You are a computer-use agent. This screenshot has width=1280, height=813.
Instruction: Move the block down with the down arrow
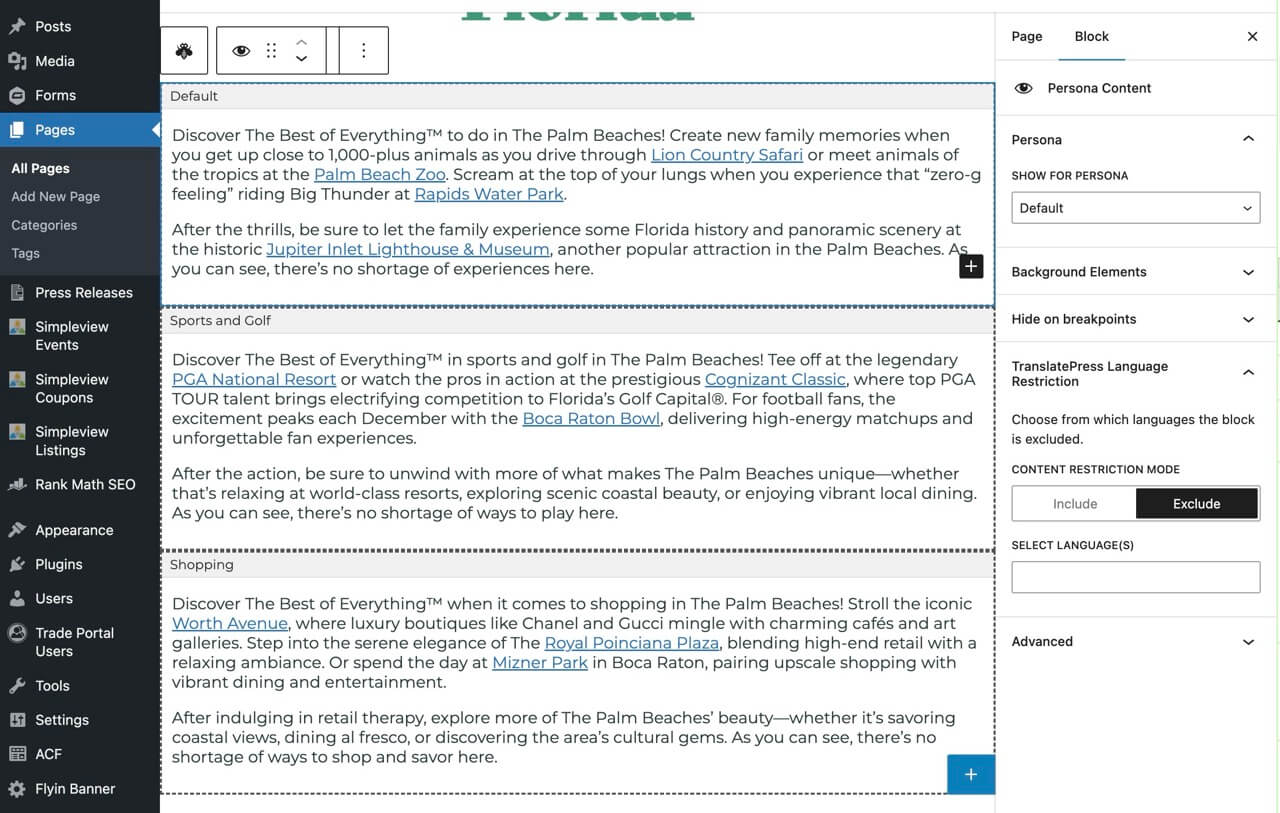coord(302,58)
